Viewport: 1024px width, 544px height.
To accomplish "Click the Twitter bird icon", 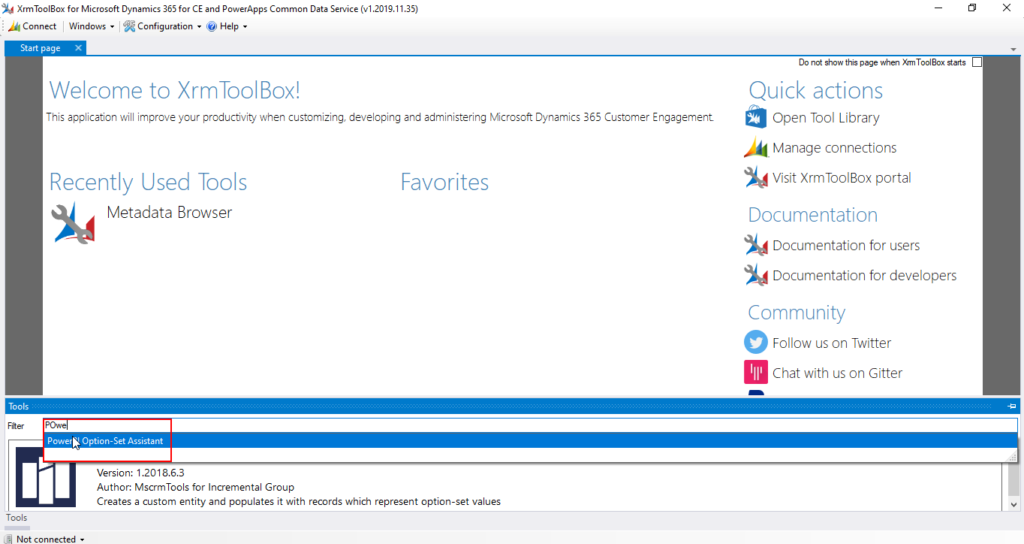I will [756, 342].
